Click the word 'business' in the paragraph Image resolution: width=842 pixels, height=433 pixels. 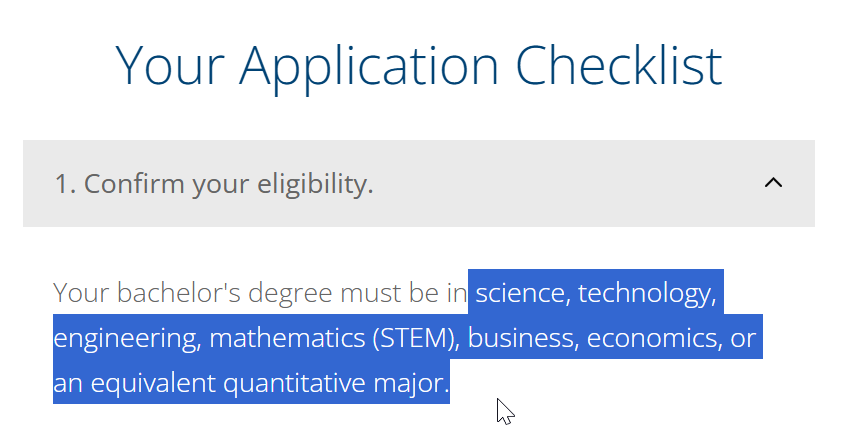click(520, 338)
